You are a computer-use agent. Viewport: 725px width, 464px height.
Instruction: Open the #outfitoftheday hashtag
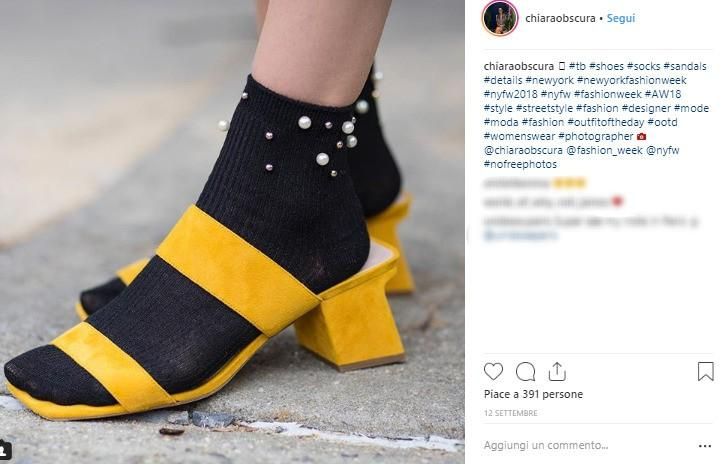[x=605, y=122]
